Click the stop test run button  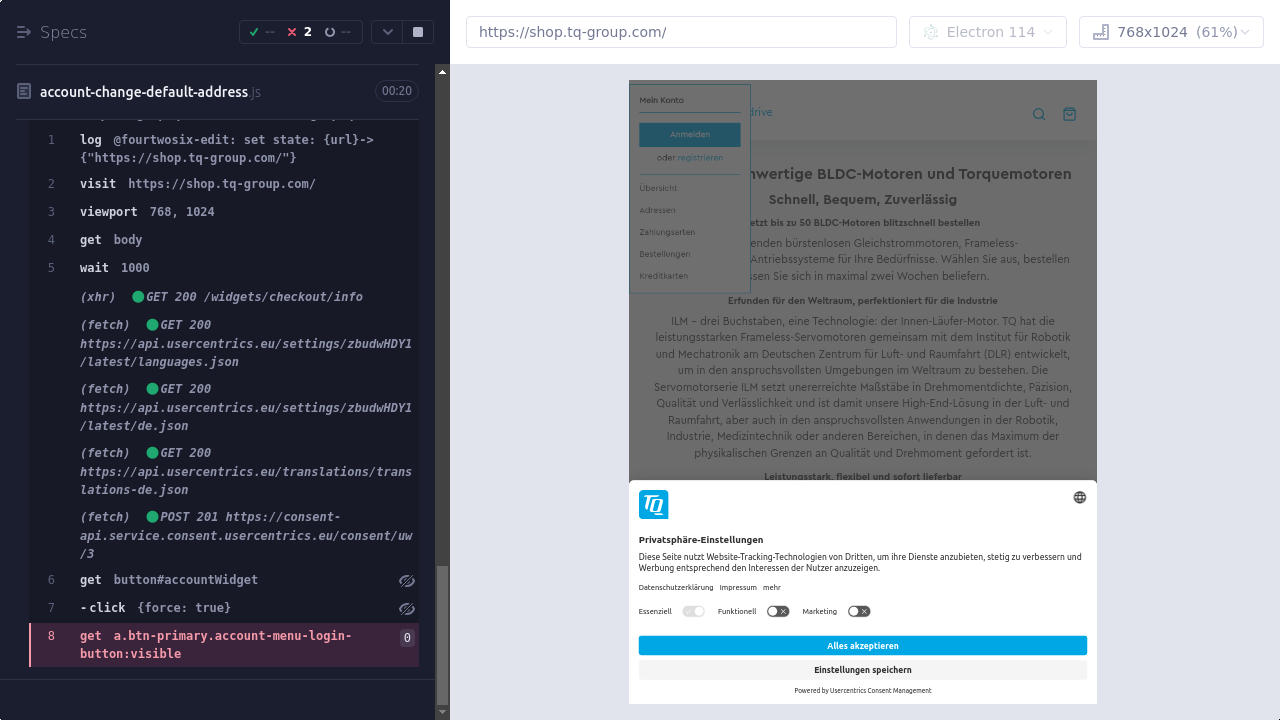[x=418, y=32]
